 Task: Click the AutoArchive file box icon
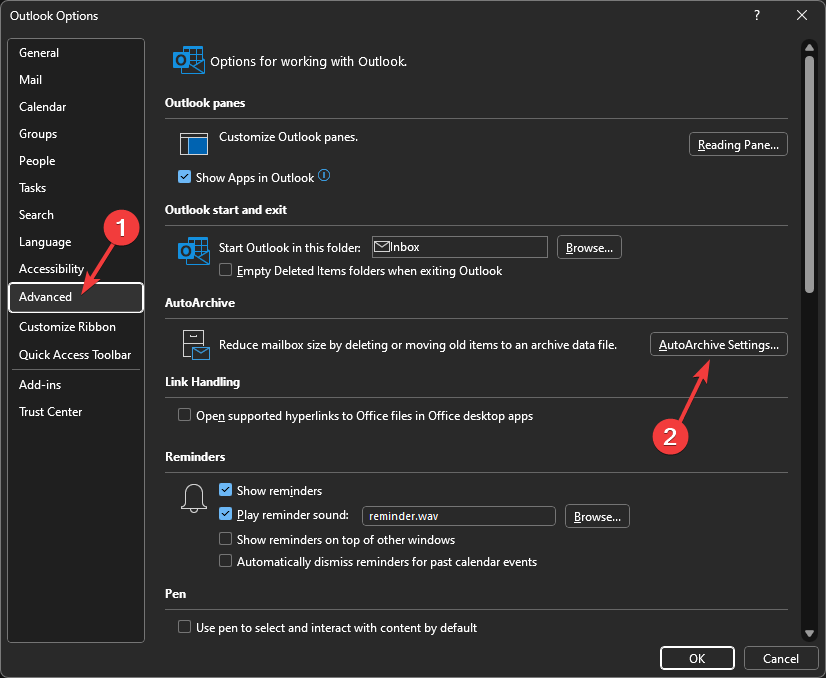[x=193, y=344]
